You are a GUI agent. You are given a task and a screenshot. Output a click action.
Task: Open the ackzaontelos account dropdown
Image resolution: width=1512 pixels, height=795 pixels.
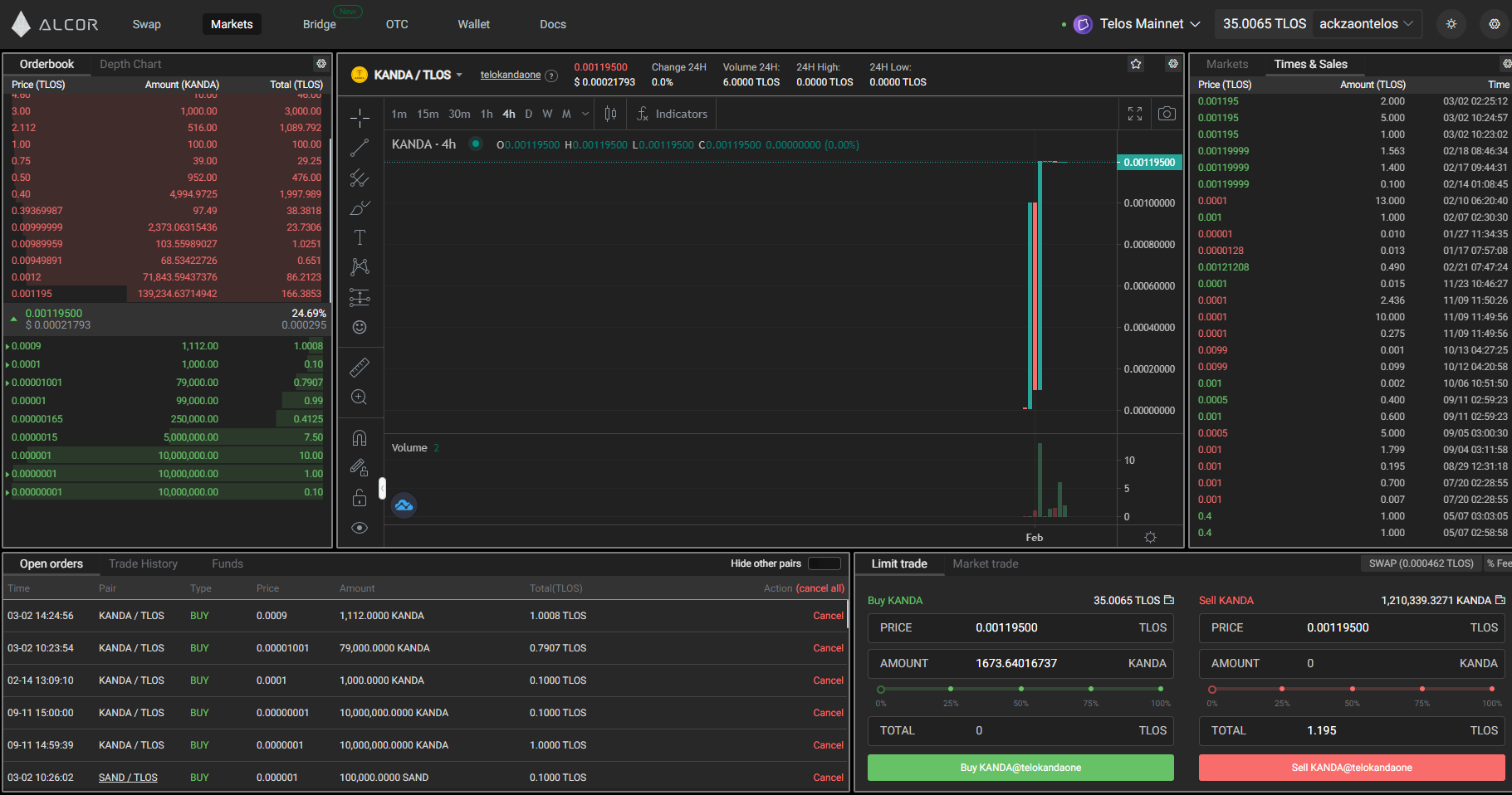pos(1366,24)
